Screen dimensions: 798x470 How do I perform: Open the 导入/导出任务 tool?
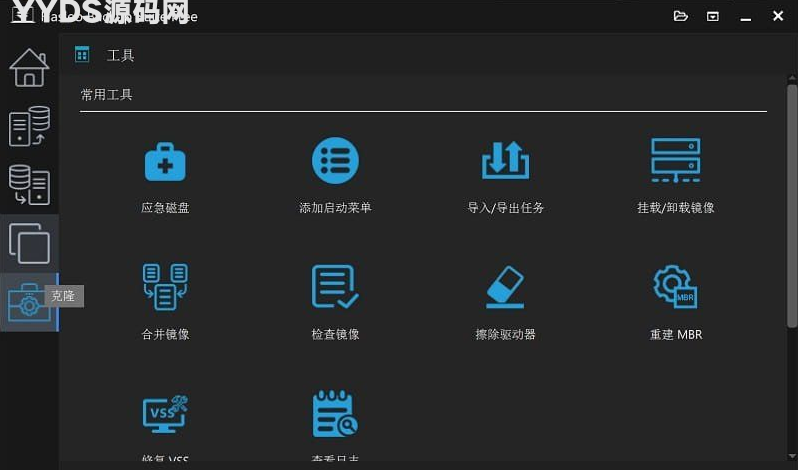point(505,161)
